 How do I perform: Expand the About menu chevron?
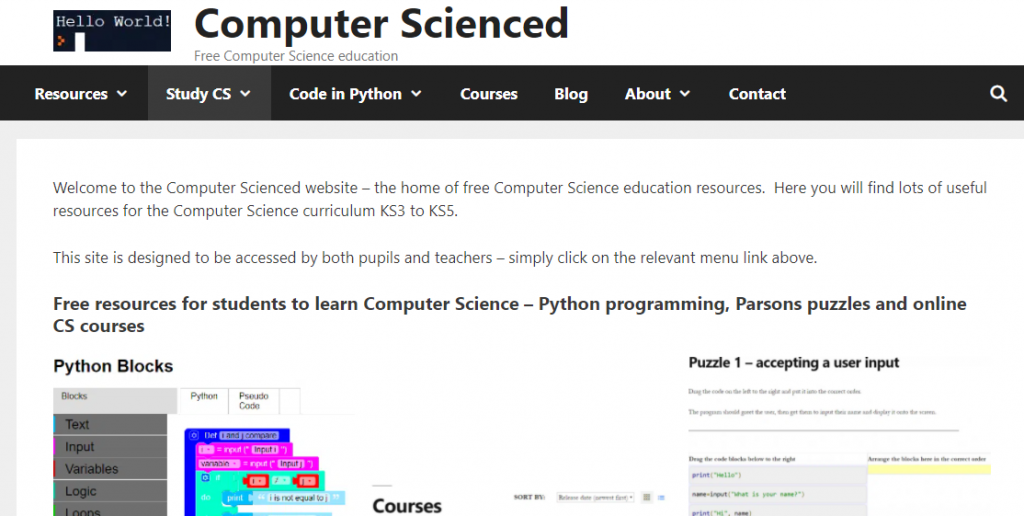(685, 94)
